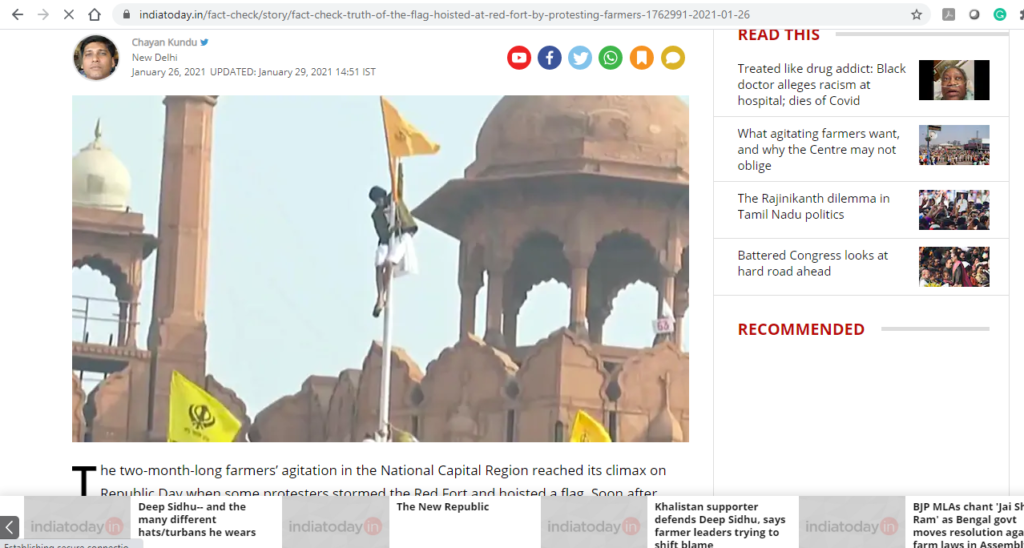Save article with orange bookmark icon

click(x=641, y=57)
